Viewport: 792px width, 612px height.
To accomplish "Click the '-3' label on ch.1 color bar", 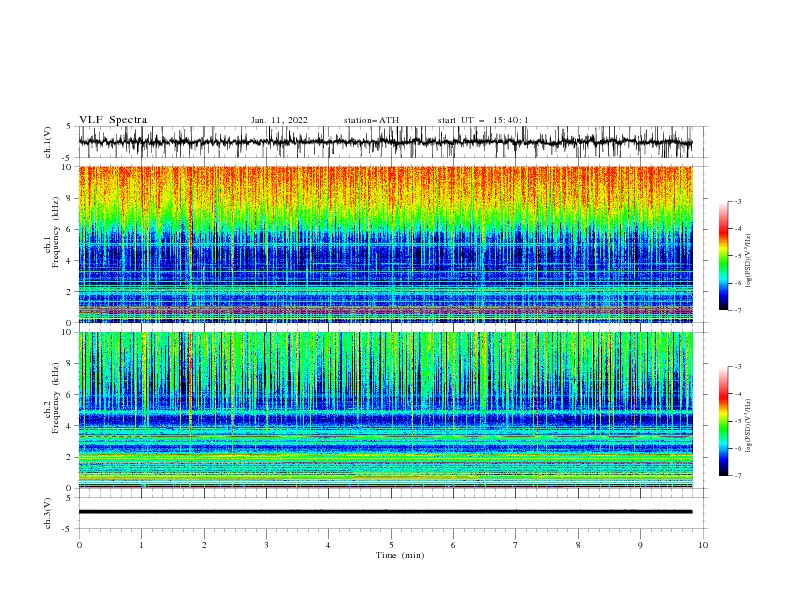I will coord(737,201).
